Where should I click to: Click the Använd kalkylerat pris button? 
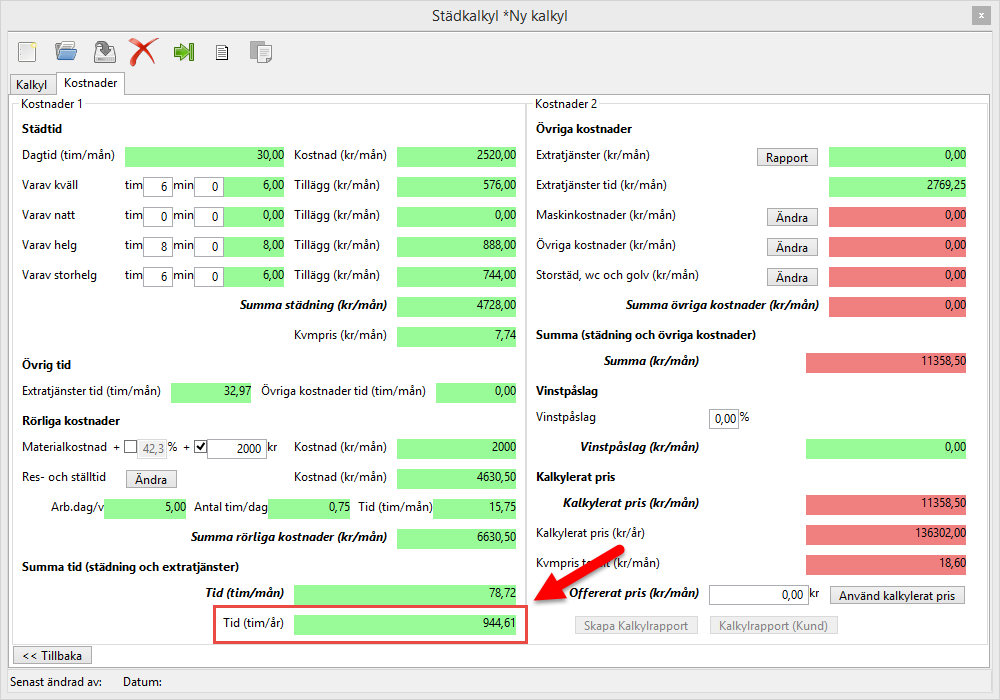897,595
